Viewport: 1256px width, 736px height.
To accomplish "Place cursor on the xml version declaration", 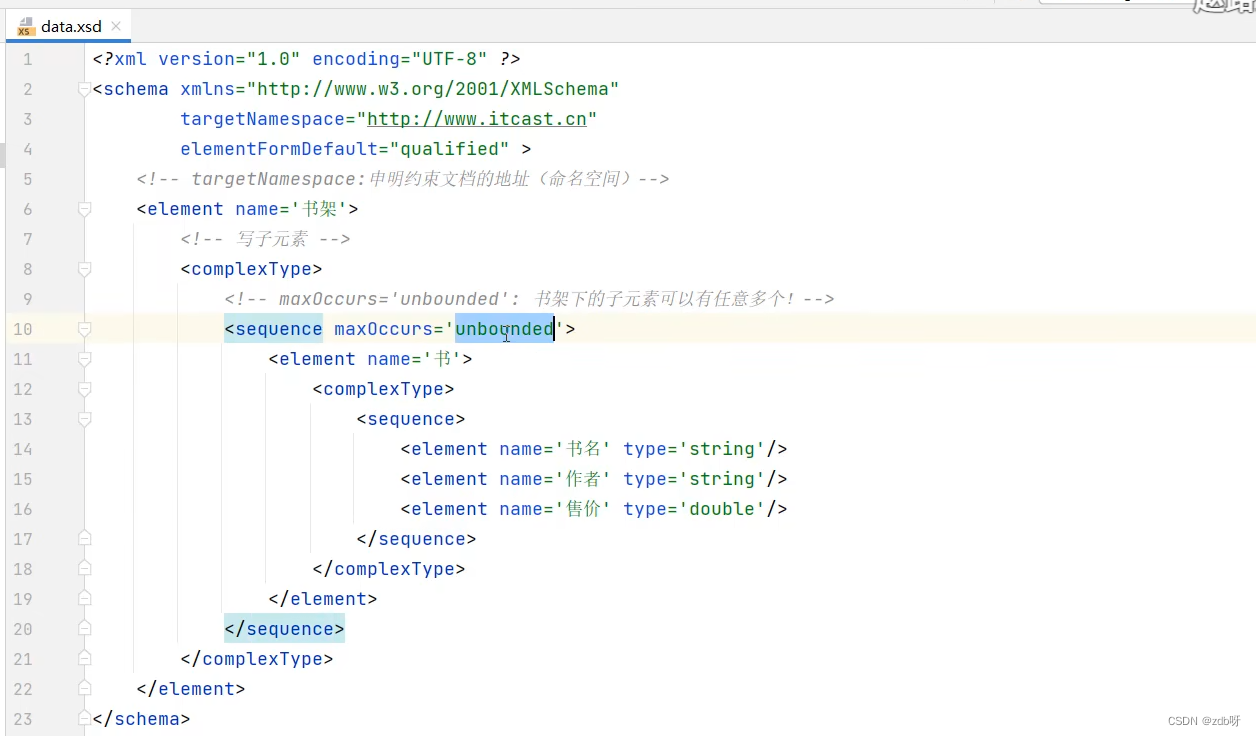I will pyautogui.click(x=306, y=59).
